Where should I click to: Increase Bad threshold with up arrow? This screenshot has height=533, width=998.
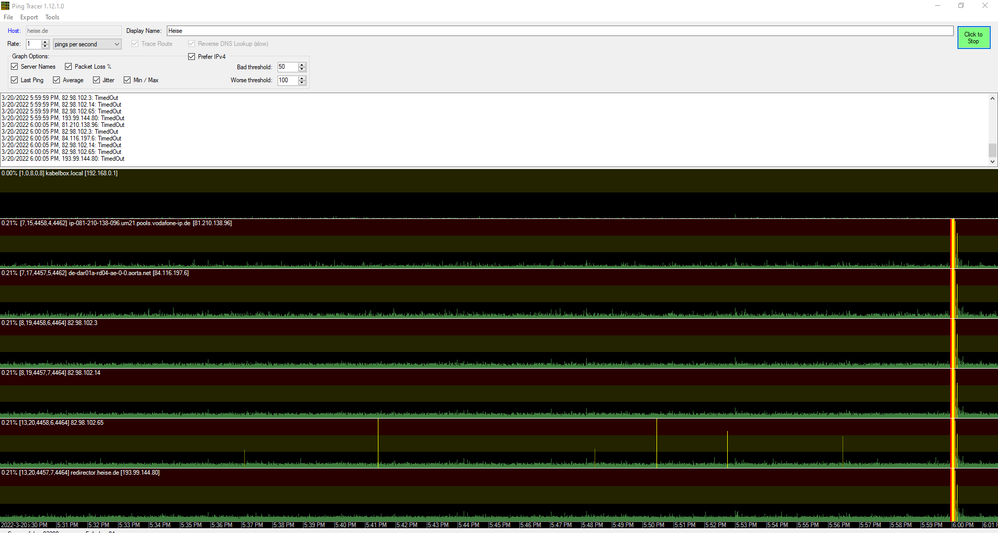(x=302, y=65)
